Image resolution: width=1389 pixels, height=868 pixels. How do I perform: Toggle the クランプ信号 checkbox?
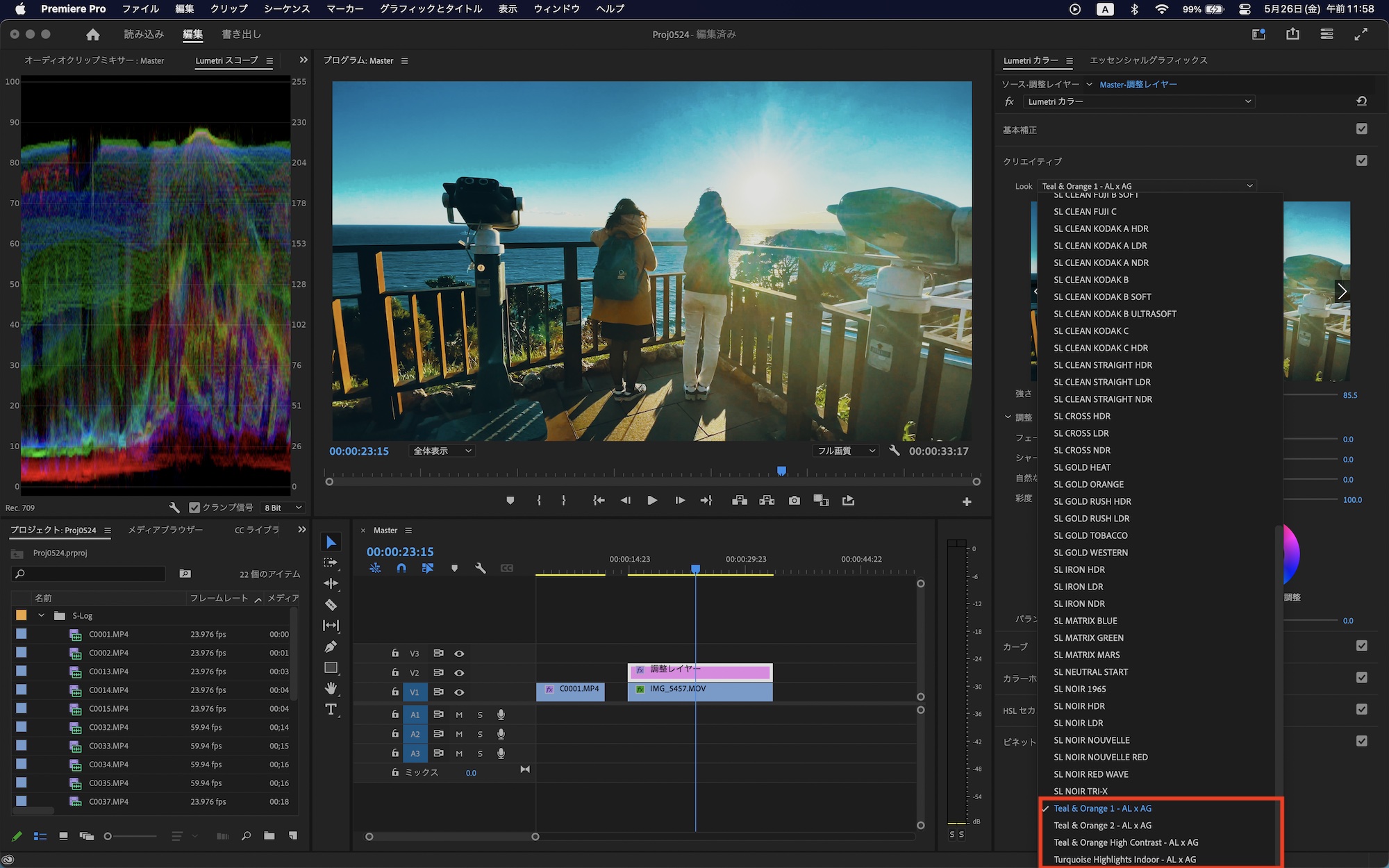(x=194, y=508)
